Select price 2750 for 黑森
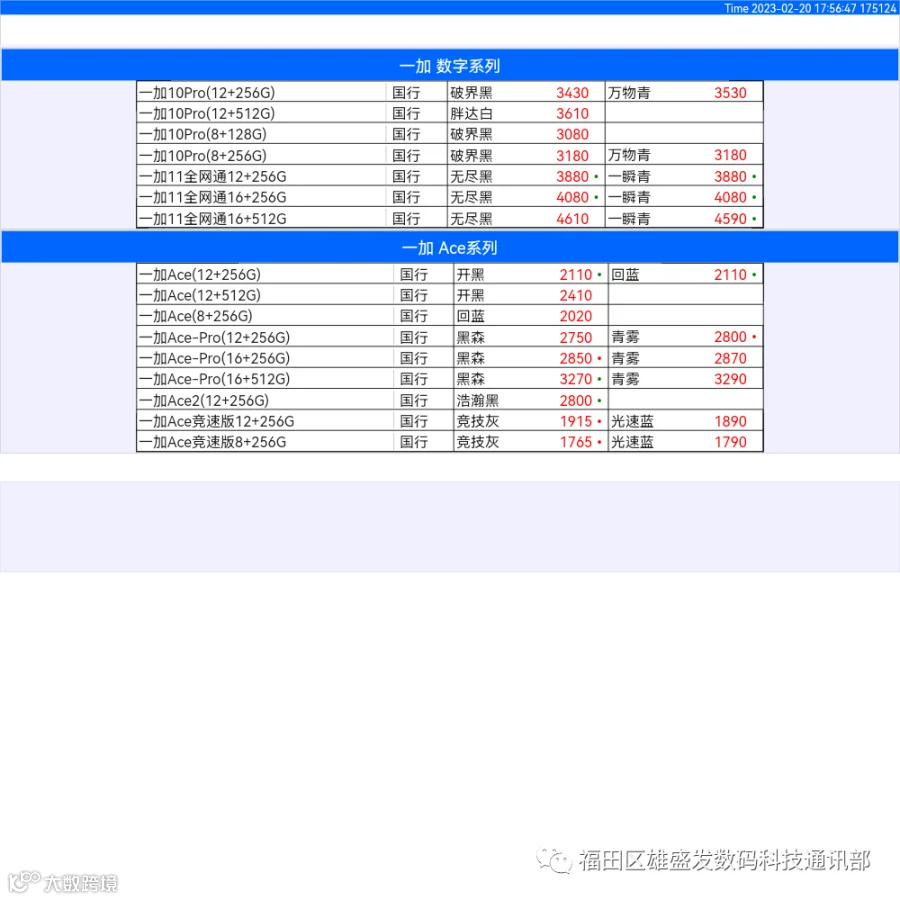The width and height of the screenshot is (900, 900). tap(576, 337)
